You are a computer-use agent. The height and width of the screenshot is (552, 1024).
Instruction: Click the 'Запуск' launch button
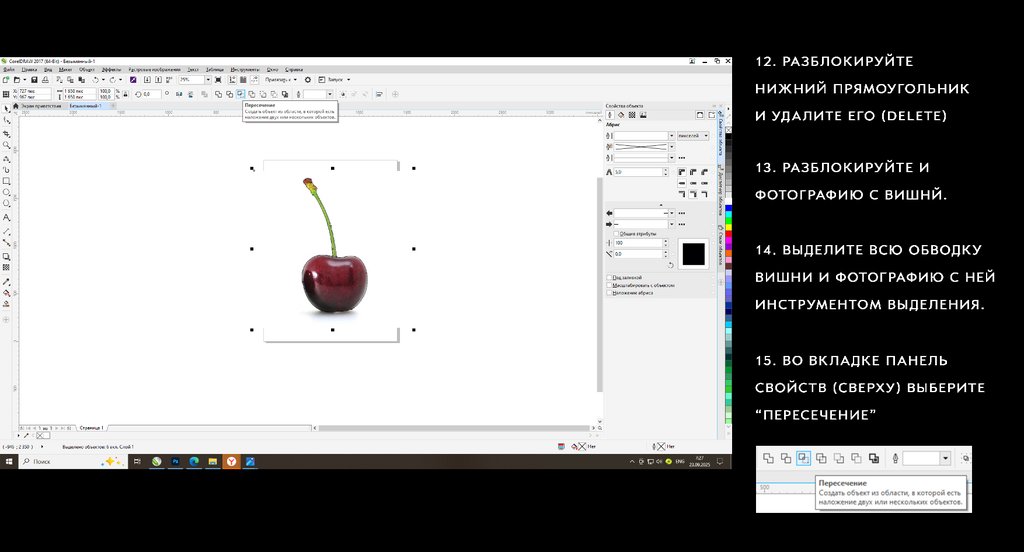pyautogui.click(x=330, y=79)
